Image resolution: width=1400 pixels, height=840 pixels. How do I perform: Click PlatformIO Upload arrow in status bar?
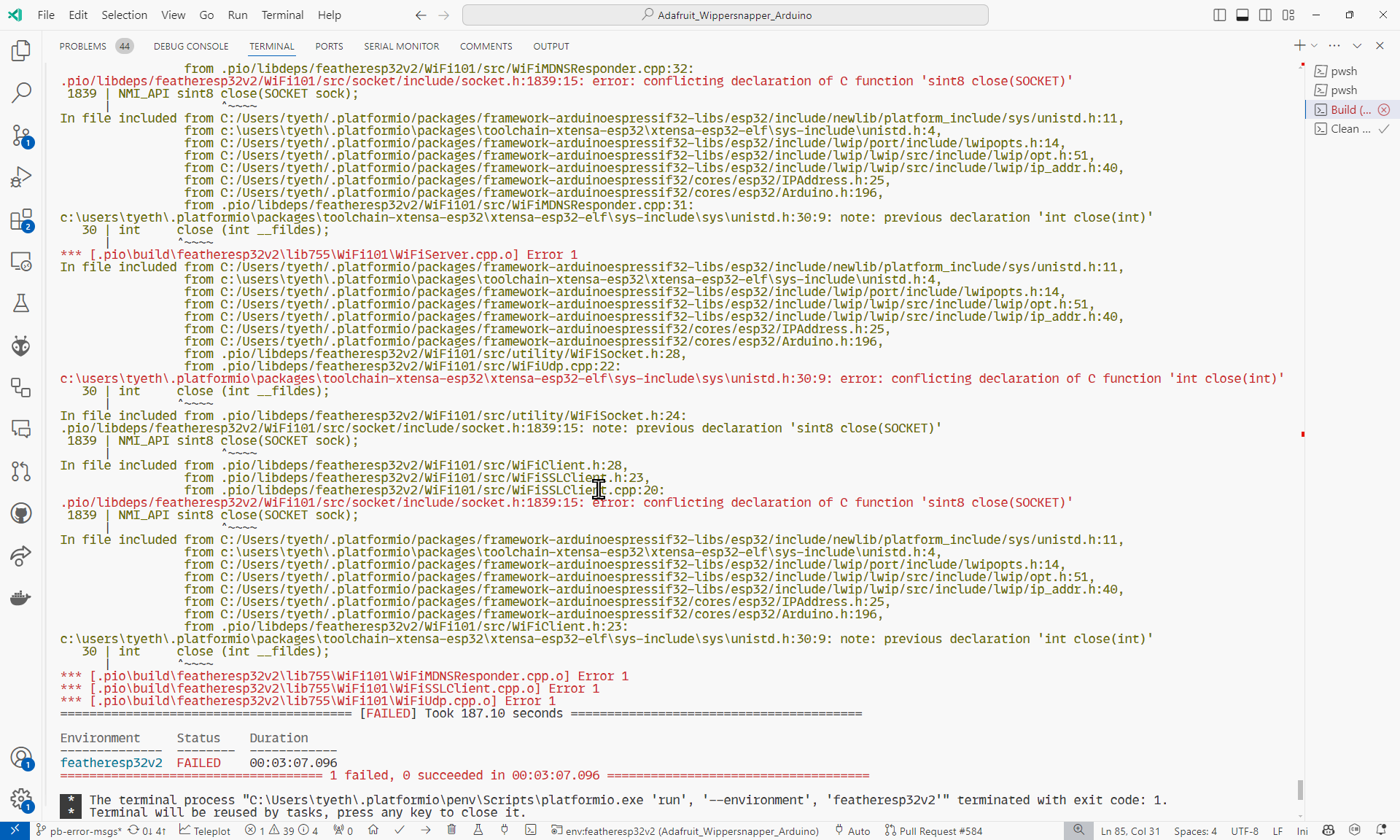pyautogui.click(x=426, y=830)
